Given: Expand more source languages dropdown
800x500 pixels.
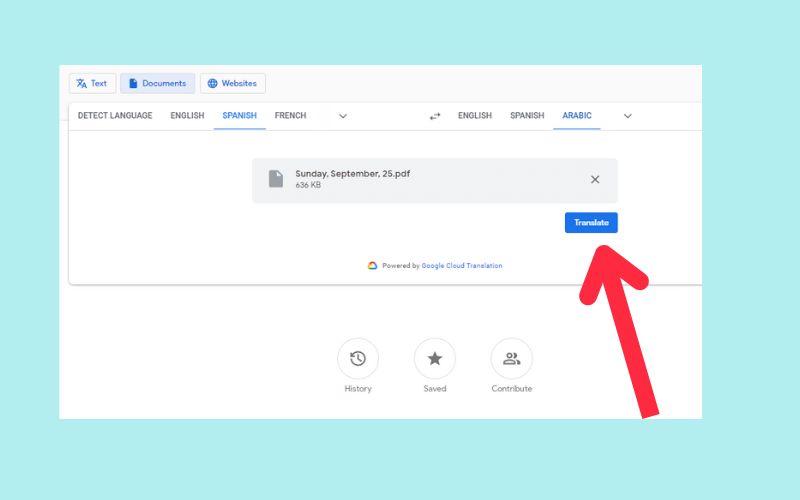Looking at the screenshot, I should pyautogui.click(x=343, y=116).
